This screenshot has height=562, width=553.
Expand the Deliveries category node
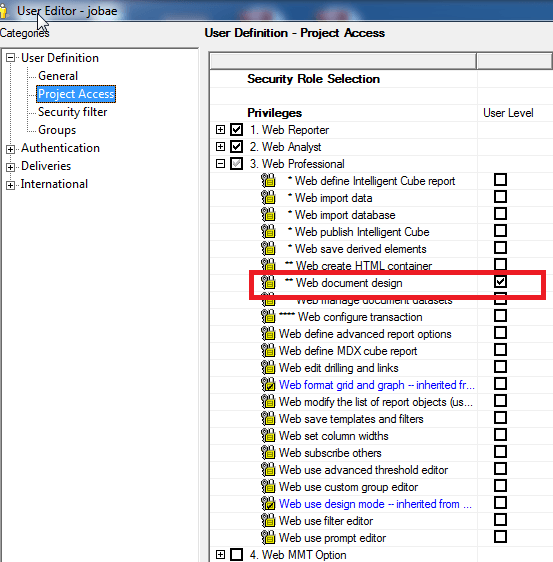pos(10,167)
